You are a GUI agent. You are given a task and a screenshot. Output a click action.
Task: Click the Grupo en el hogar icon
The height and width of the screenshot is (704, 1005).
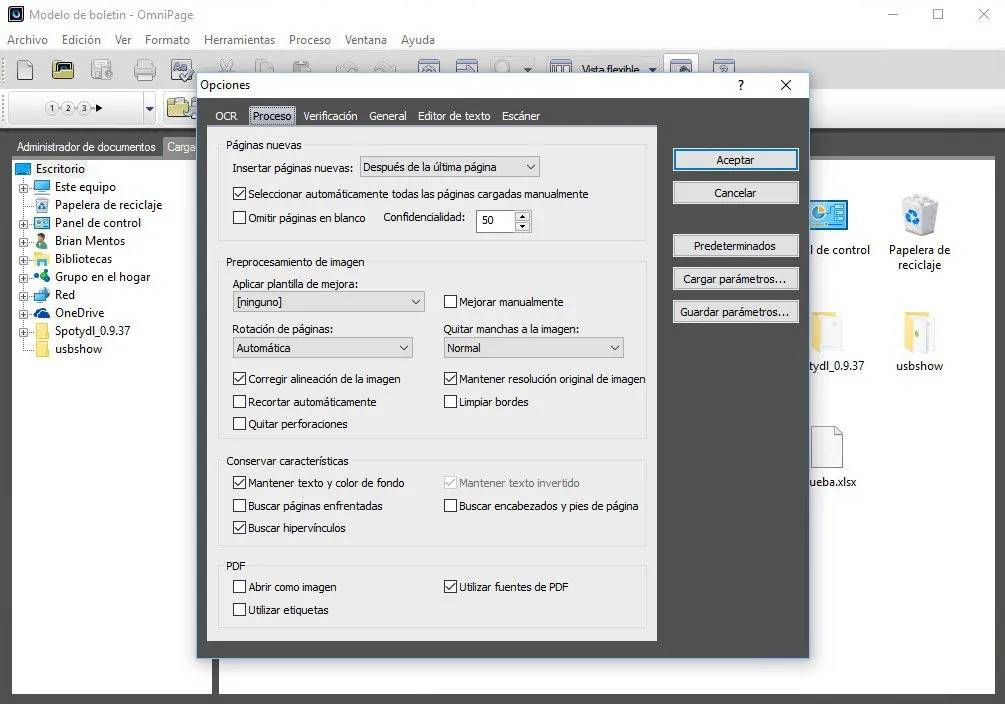[42, 276]
